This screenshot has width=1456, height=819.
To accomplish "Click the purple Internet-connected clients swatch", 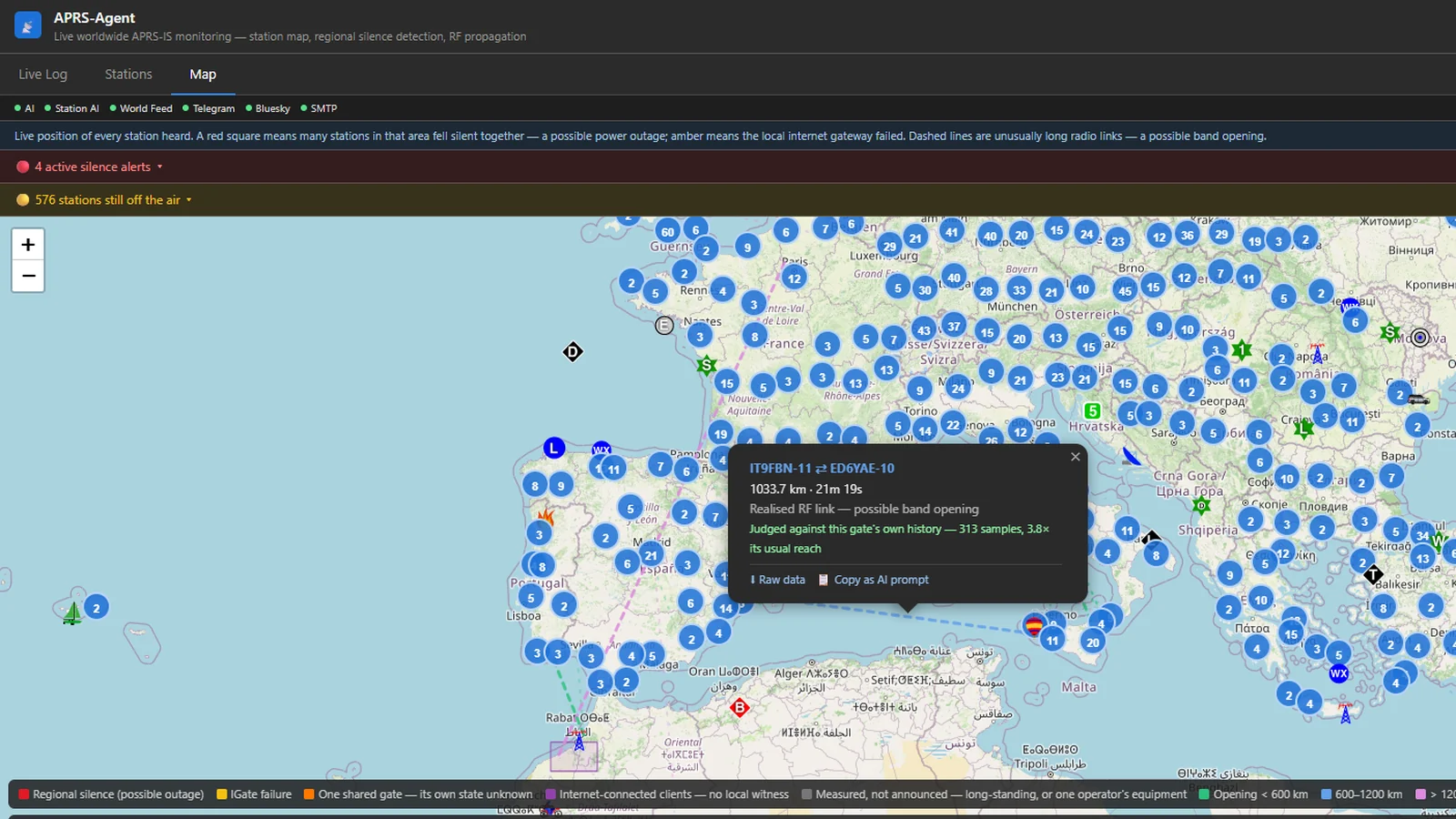I will [551, 794].
